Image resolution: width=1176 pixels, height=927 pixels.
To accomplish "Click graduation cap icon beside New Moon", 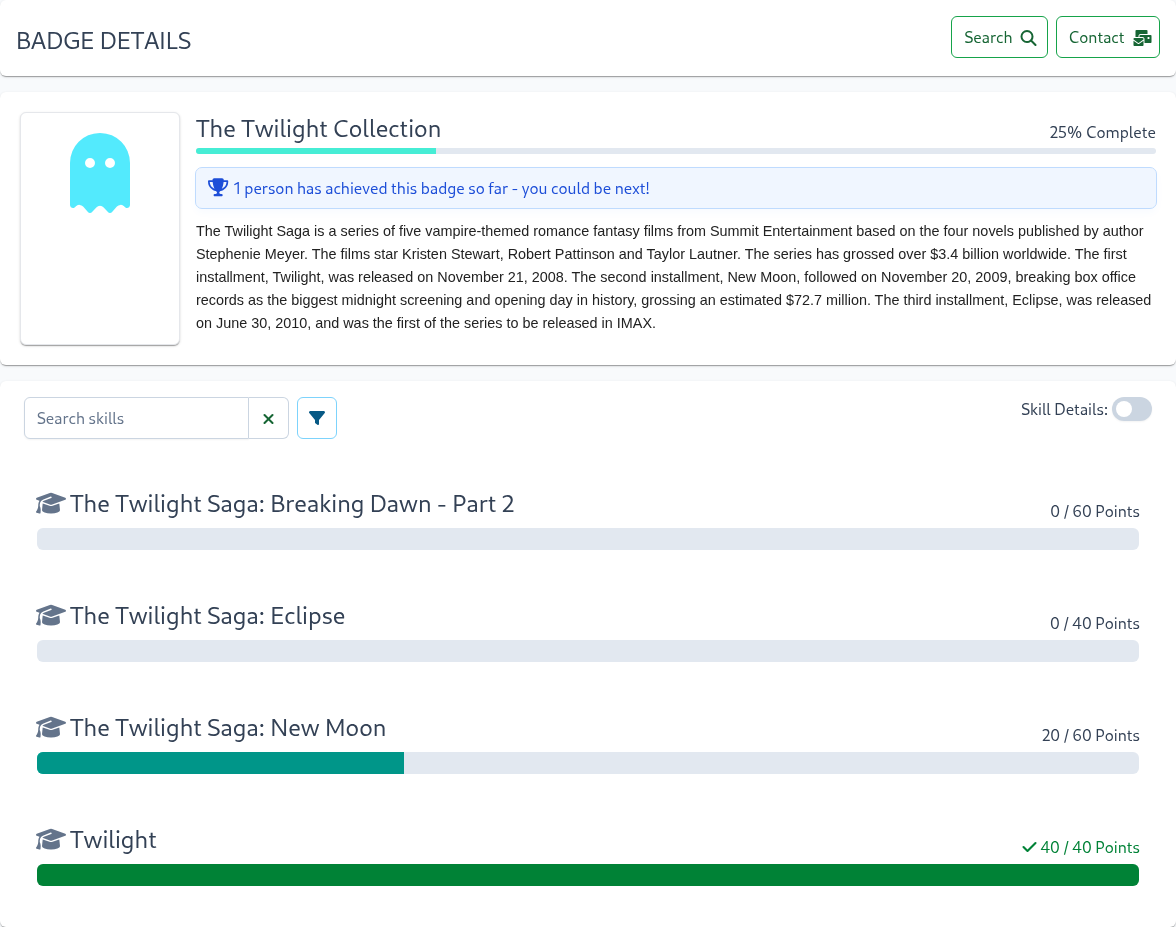I will [50, 728].
